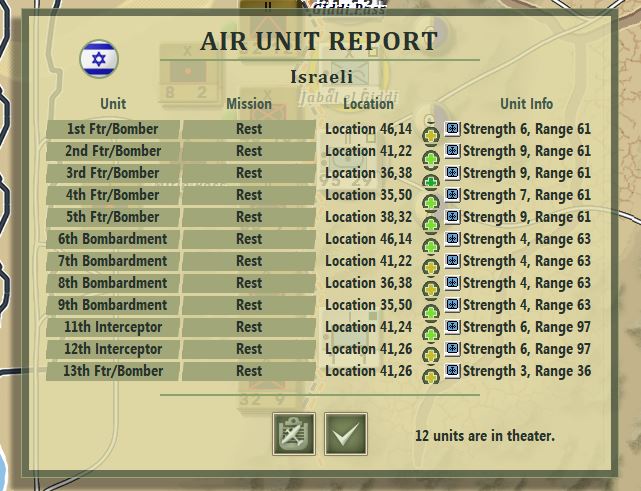
Task: Click 'Strength 3, Range 36' text
Action: [x=527, y=371]
